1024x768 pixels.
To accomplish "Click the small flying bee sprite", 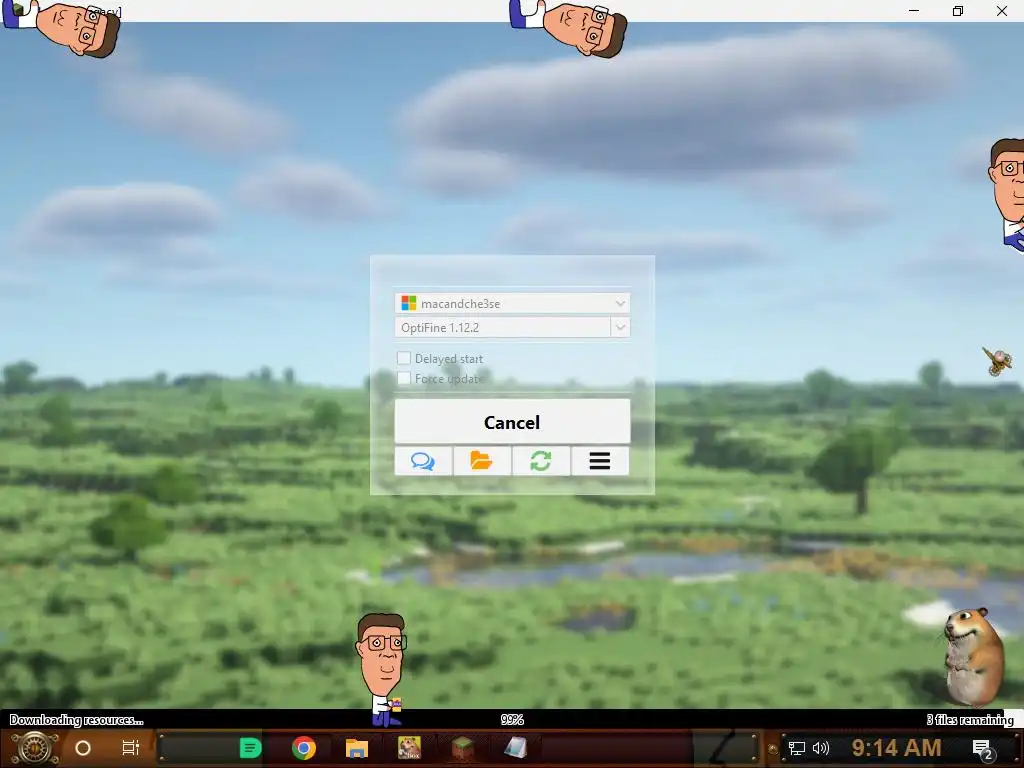I will tap(997, 360).
